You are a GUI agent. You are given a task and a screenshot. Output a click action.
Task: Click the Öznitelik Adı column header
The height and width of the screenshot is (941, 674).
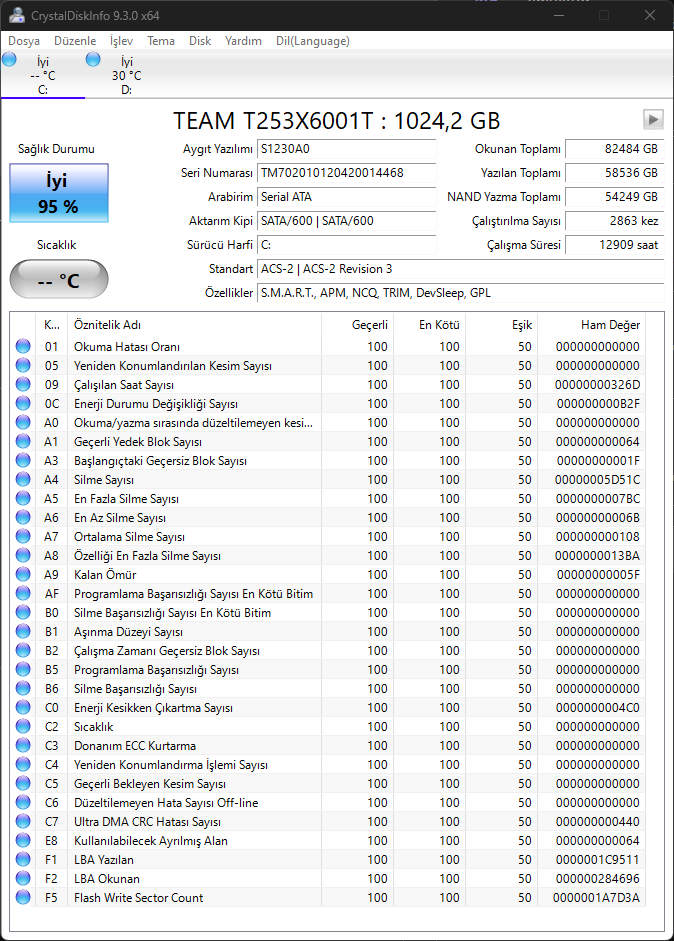pyautogui.click(x=194, y=325)
